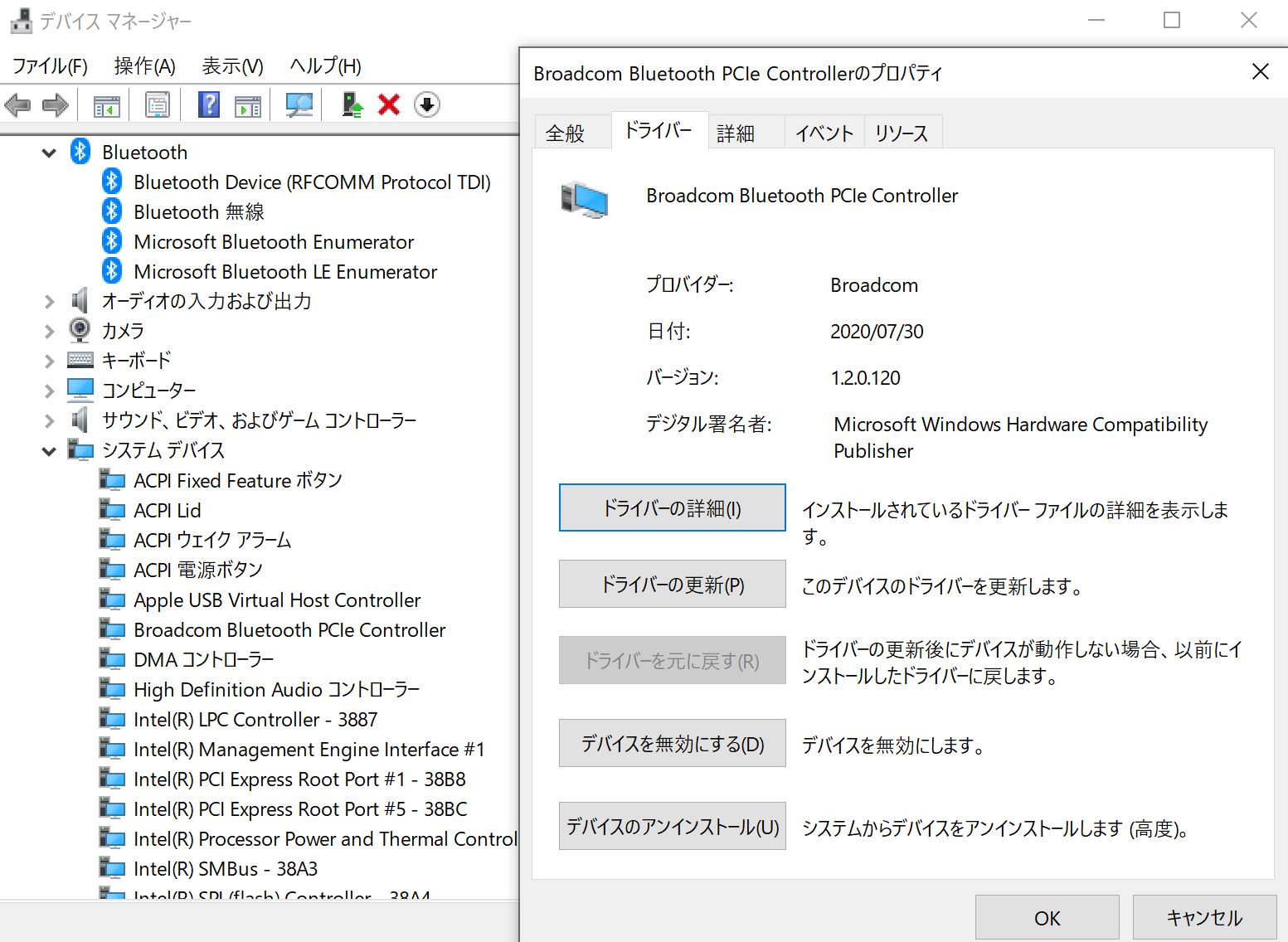Switch to the リソース tab
1288x942 pixels.
click(x=902, y=133)
